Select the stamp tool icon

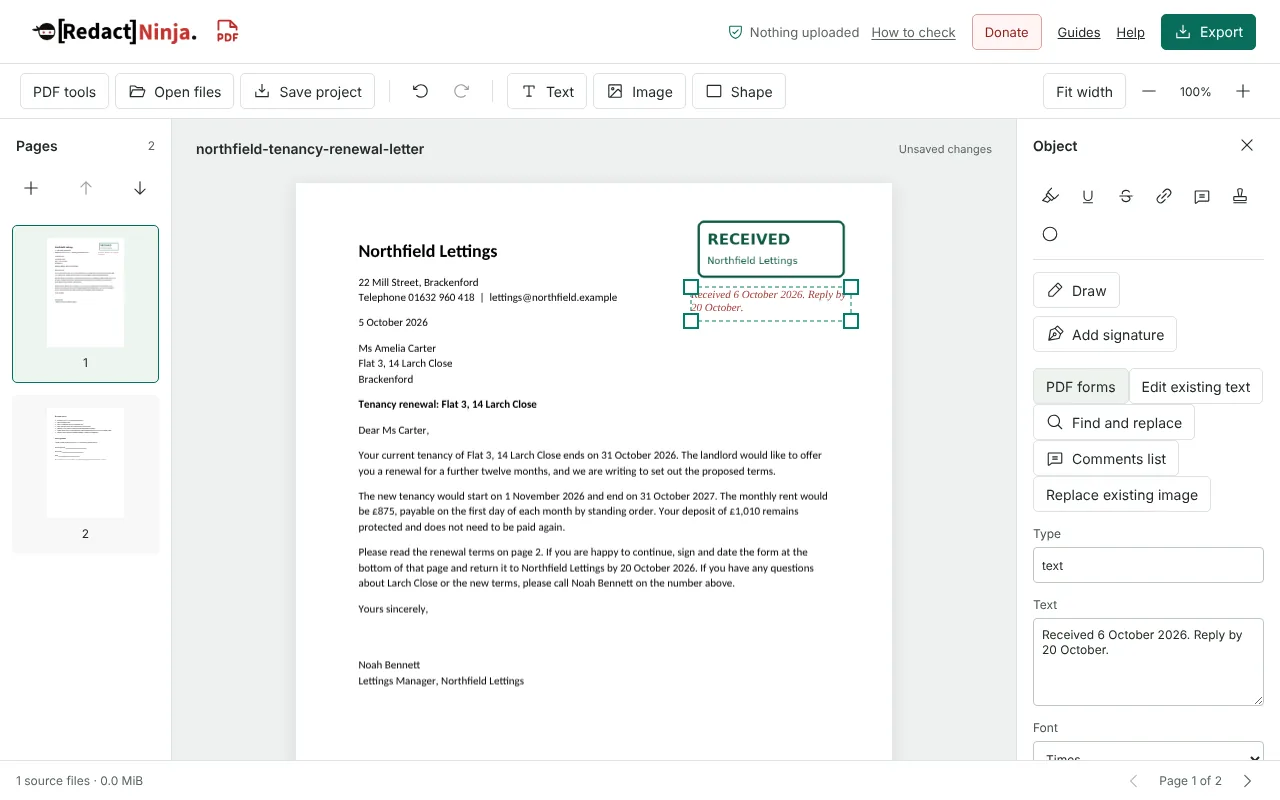(x=1240, y=196)
